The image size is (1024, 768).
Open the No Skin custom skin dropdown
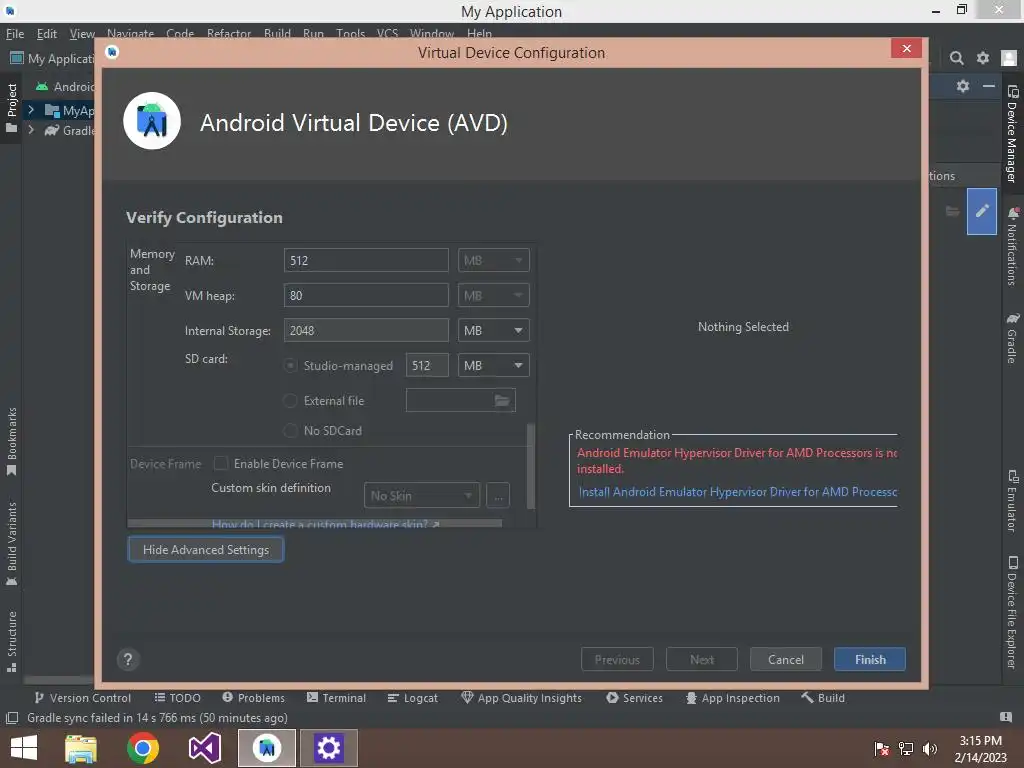tap(422, 496)
